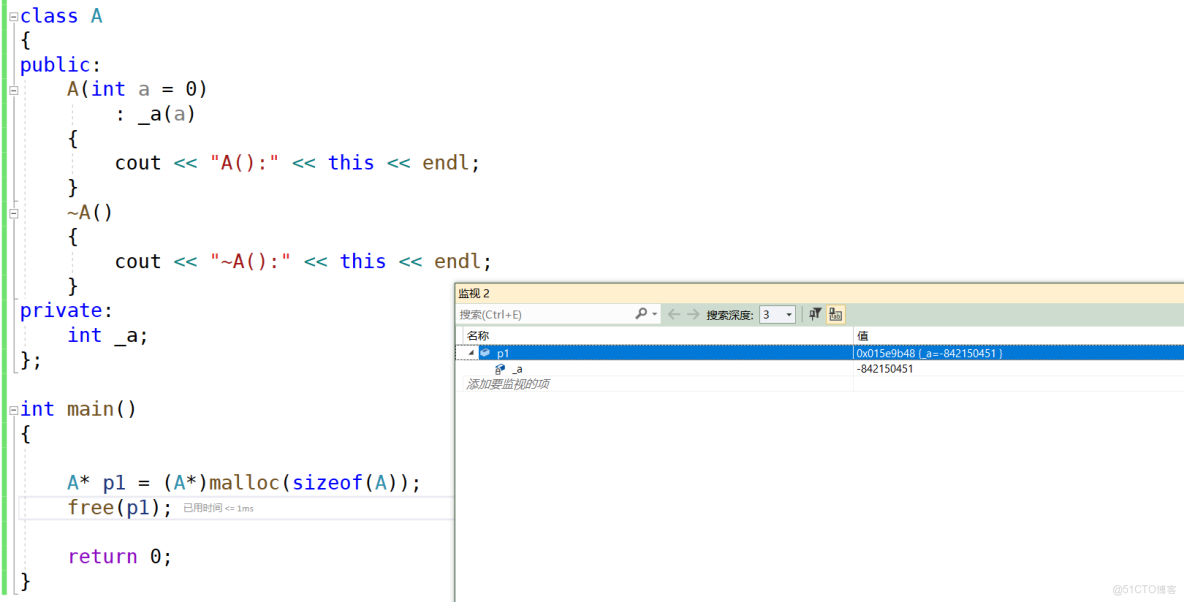Toggle the pin-values-to-source icon
The image size is (1184, 602).
[x=815, y=313]
